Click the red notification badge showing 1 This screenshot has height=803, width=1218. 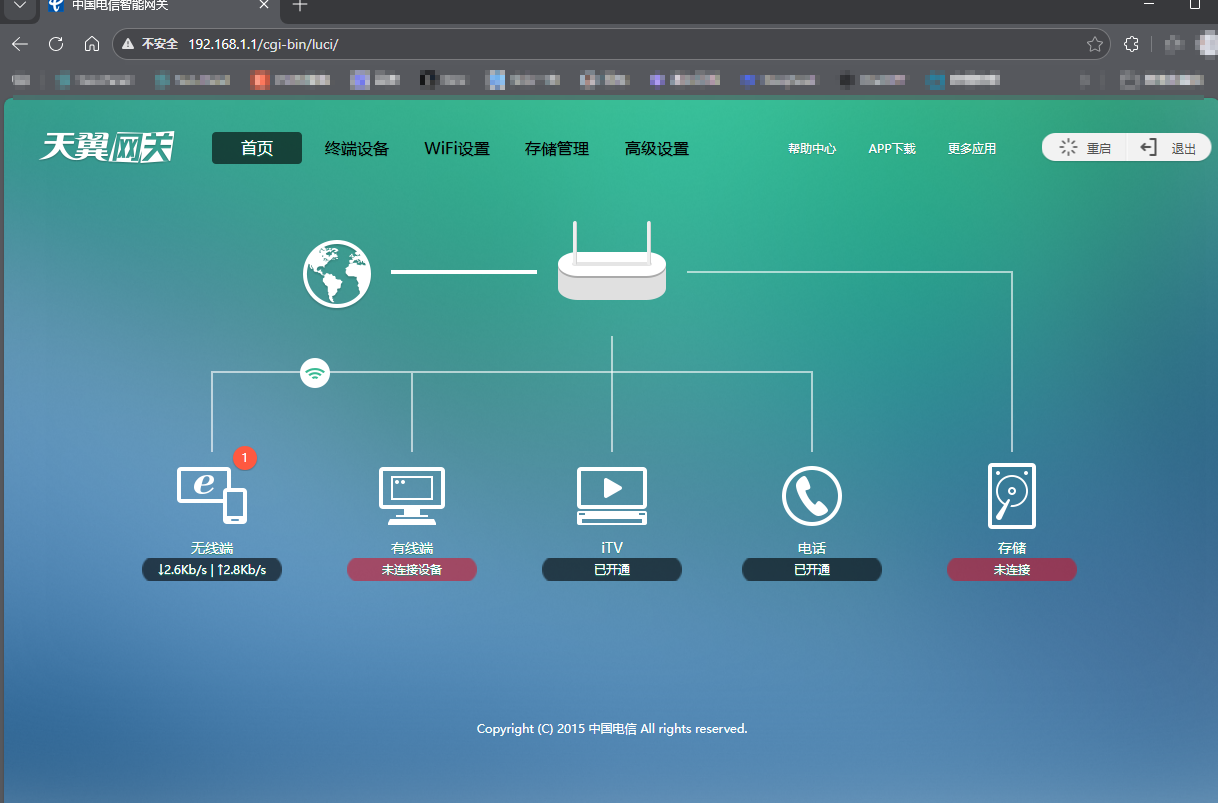[x=245, y=458]
